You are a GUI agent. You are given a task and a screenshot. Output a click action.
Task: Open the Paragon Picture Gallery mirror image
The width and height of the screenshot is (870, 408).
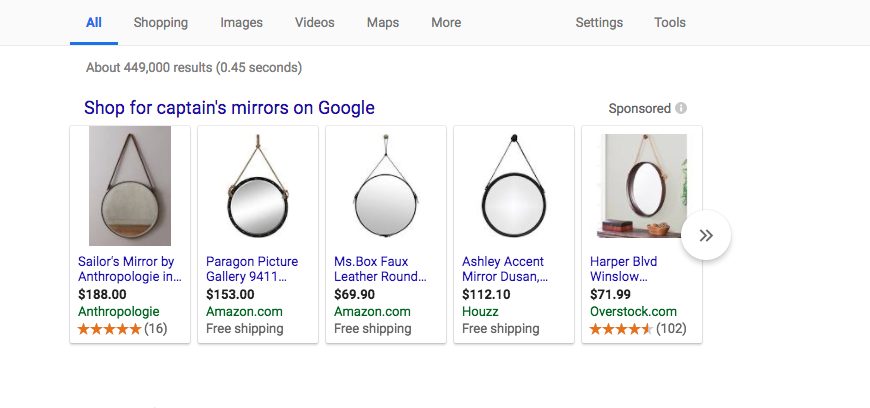[x=258, y=186]
